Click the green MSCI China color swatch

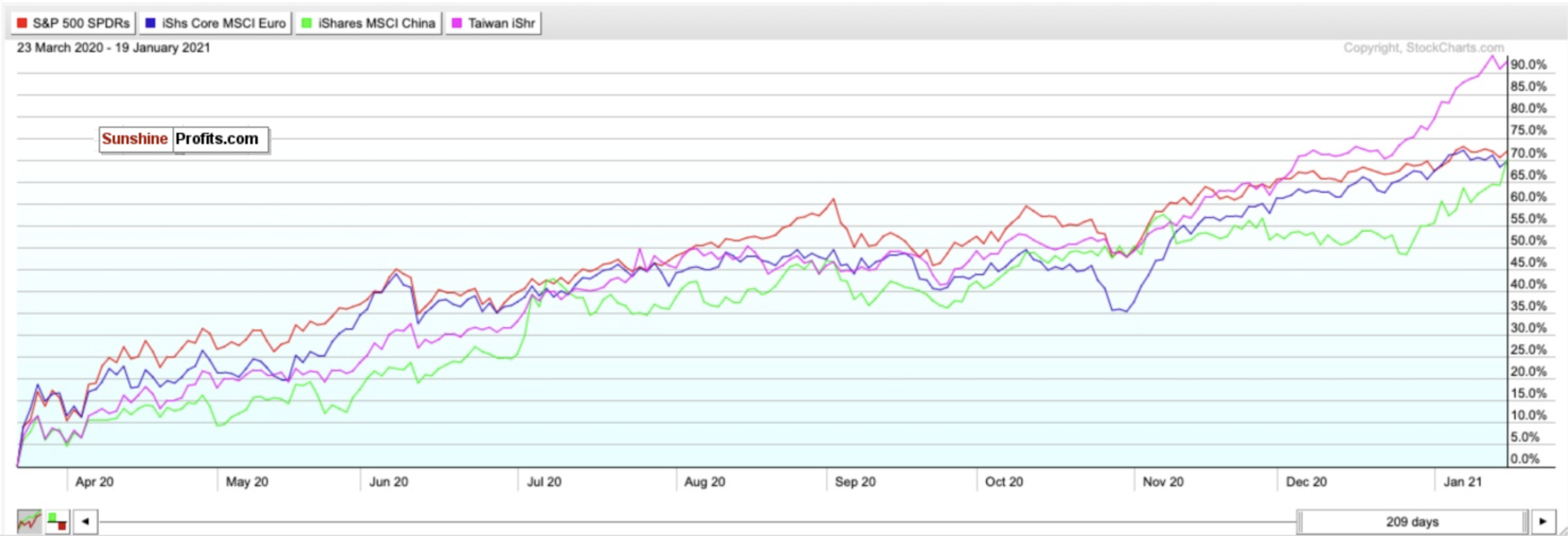[307, 23]
